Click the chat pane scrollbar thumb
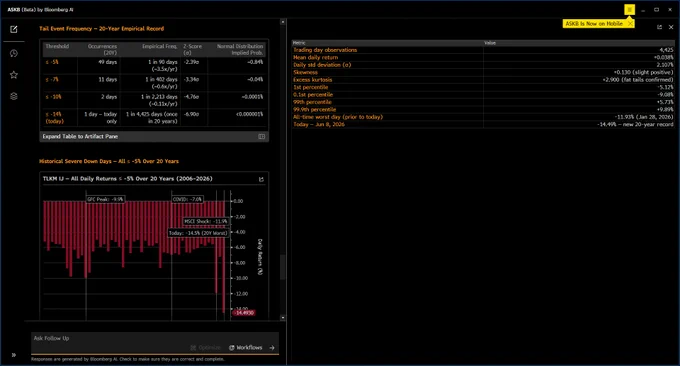Image resolution: width=680 pixels, height=366 pixels. tap(283, 267)
